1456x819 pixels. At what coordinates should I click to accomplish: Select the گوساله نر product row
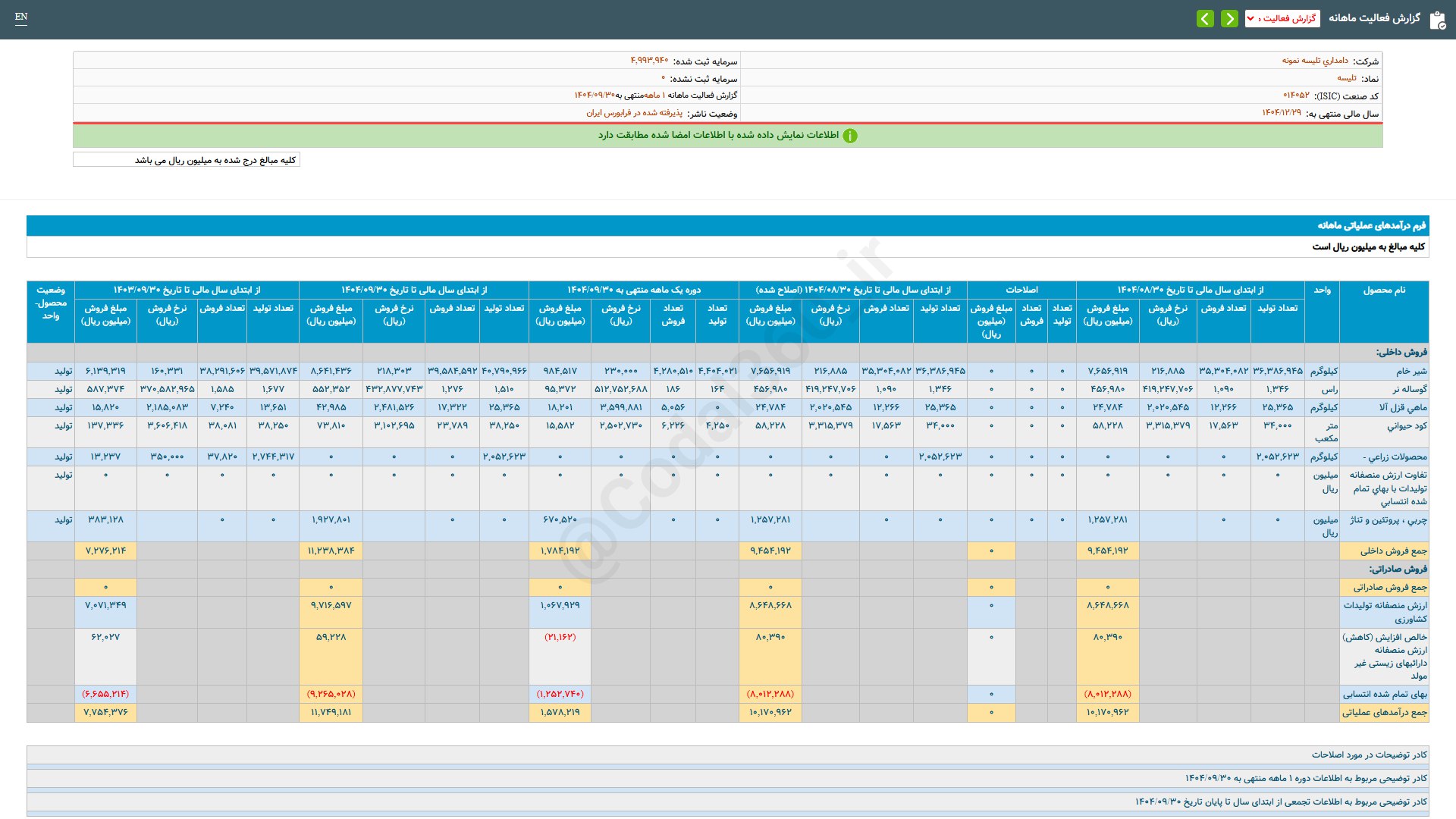1409,389
